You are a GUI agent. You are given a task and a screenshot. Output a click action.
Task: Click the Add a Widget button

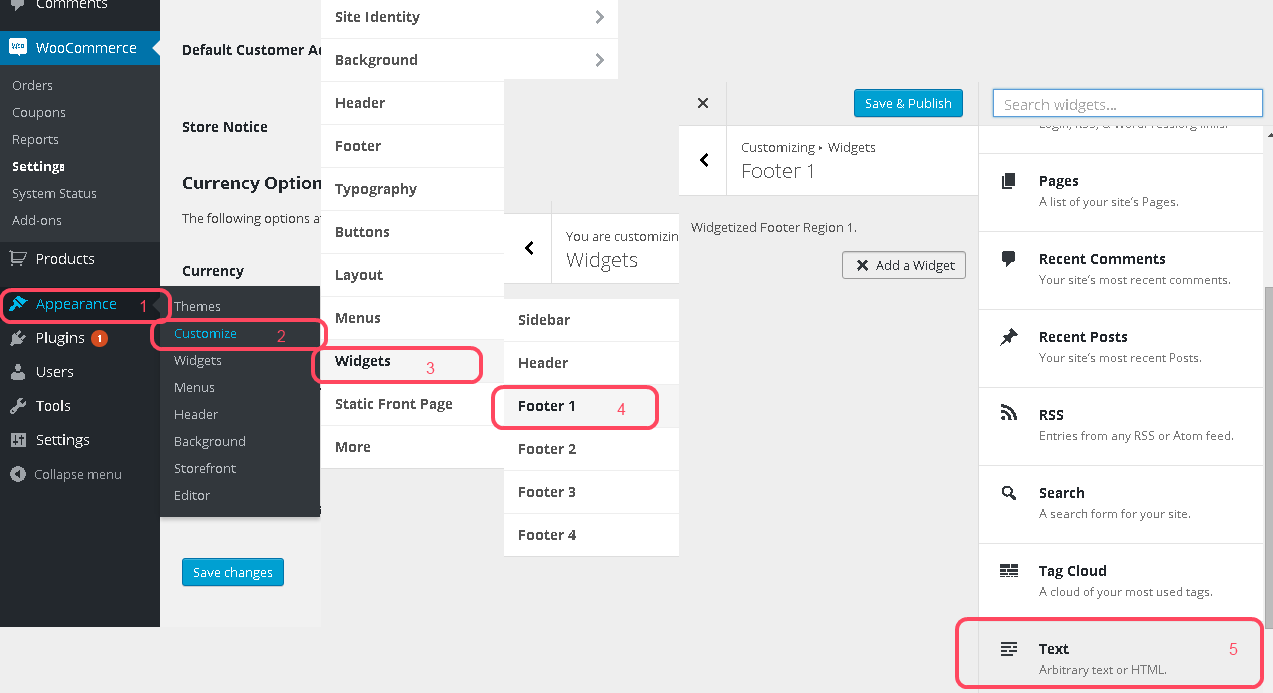tap(904, 265)
